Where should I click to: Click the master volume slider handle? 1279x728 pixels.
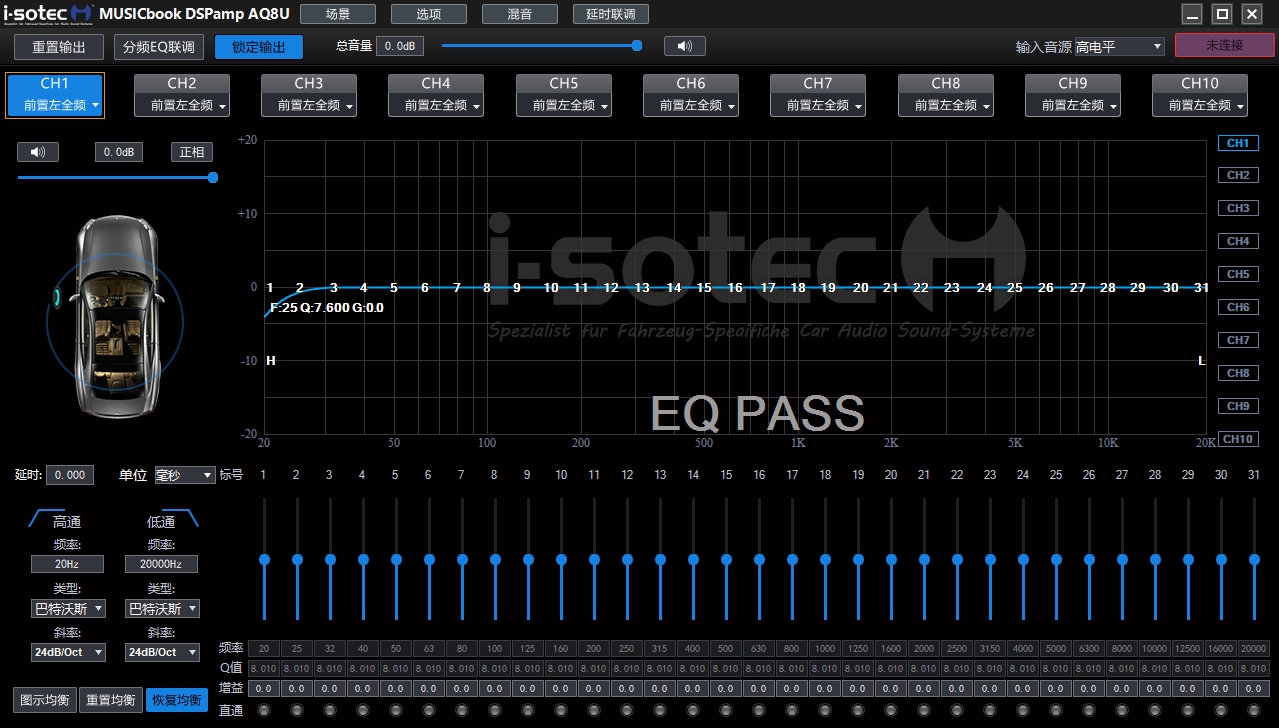637,46
